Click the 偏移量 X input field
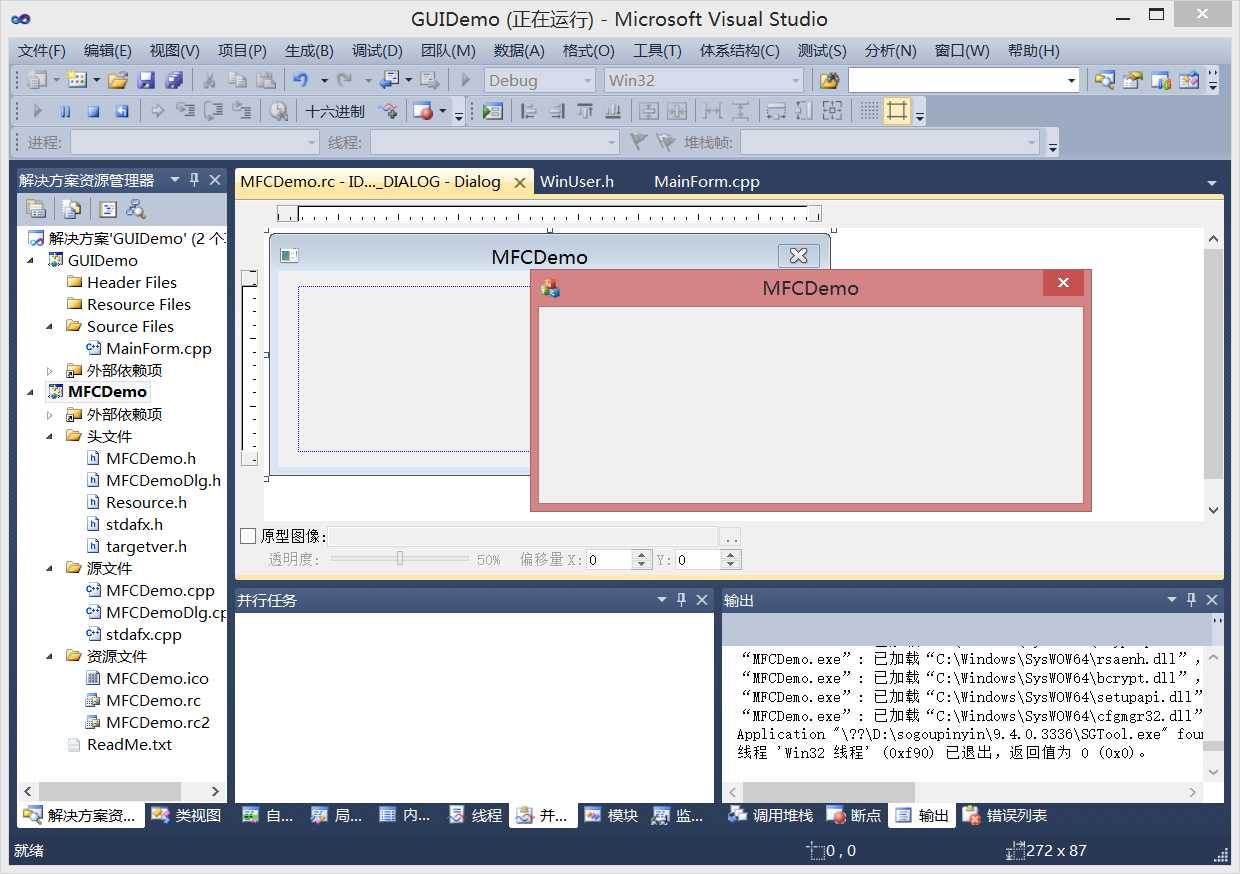 click(610, 560)
